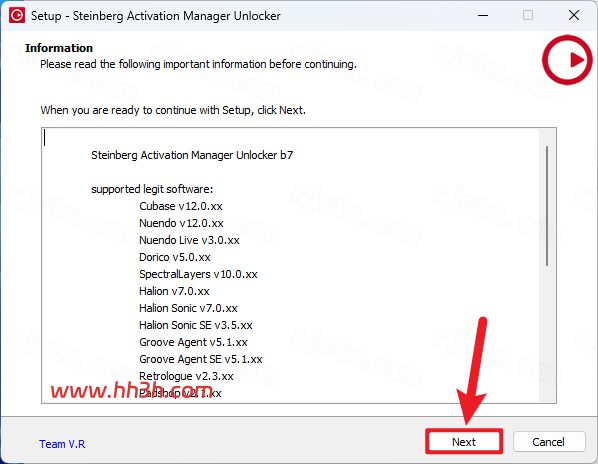Click the Nuendo Live v3.0.xx entry
The image size is (598, 464).
coord(189,240)
